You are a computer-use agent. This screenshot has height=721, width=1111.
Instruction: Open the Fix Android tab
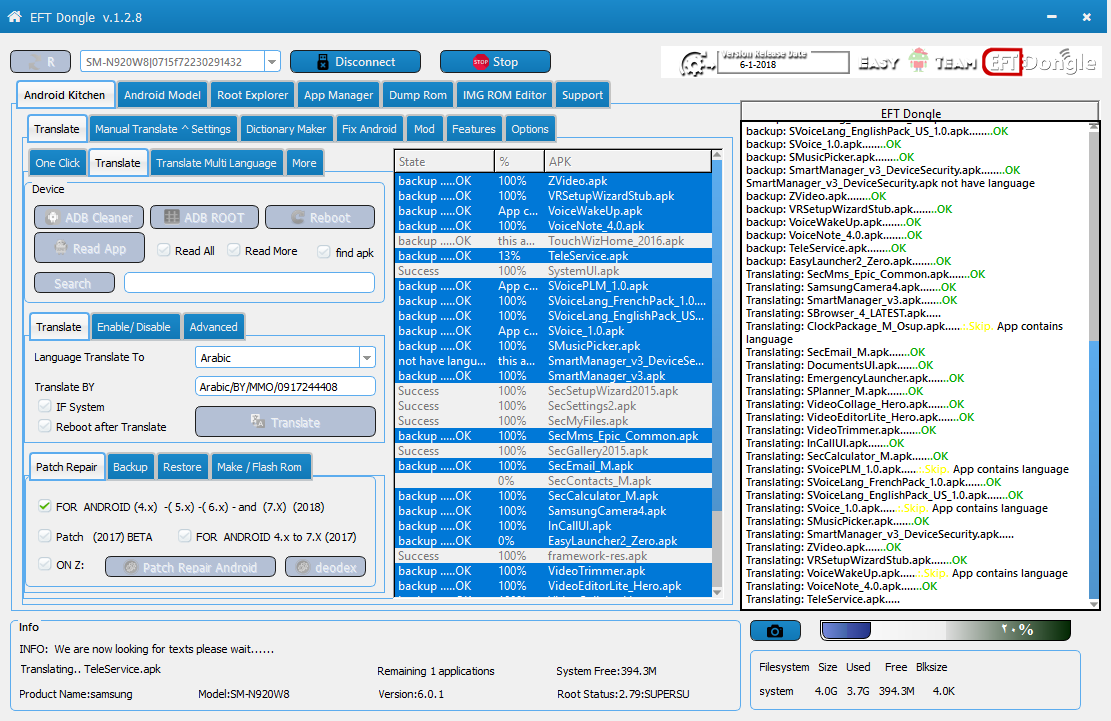pos(369,129)
